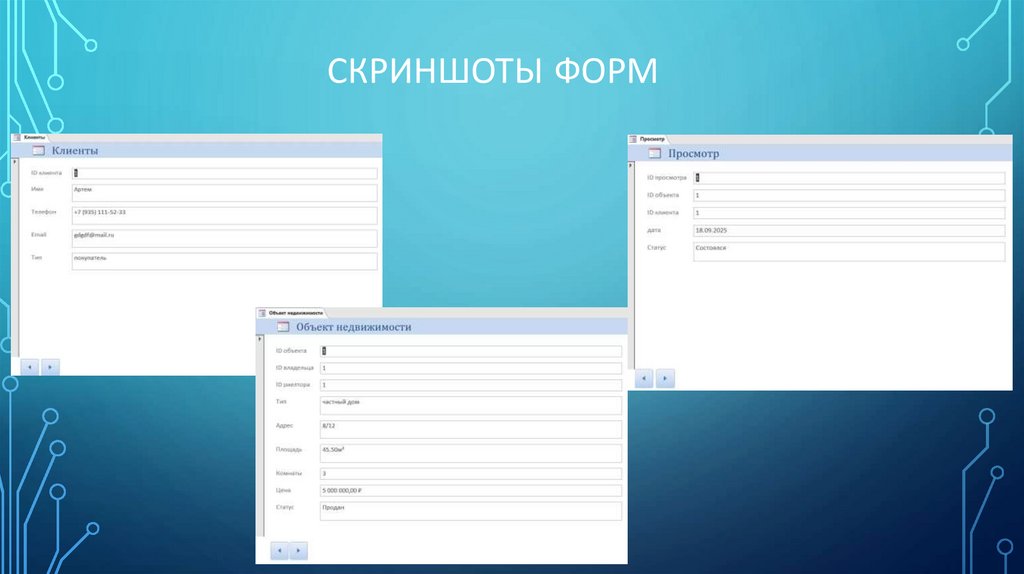1024x574 pixels.
Task: Go to next record in Объект недвижимости form
Action: pyautogui.click(x=298, y=550)
